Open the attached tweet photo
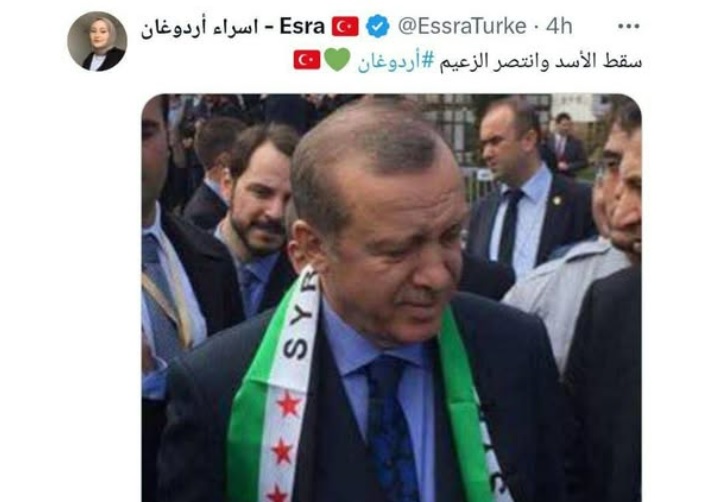The image size is (714, 502). tap(392, 298)
